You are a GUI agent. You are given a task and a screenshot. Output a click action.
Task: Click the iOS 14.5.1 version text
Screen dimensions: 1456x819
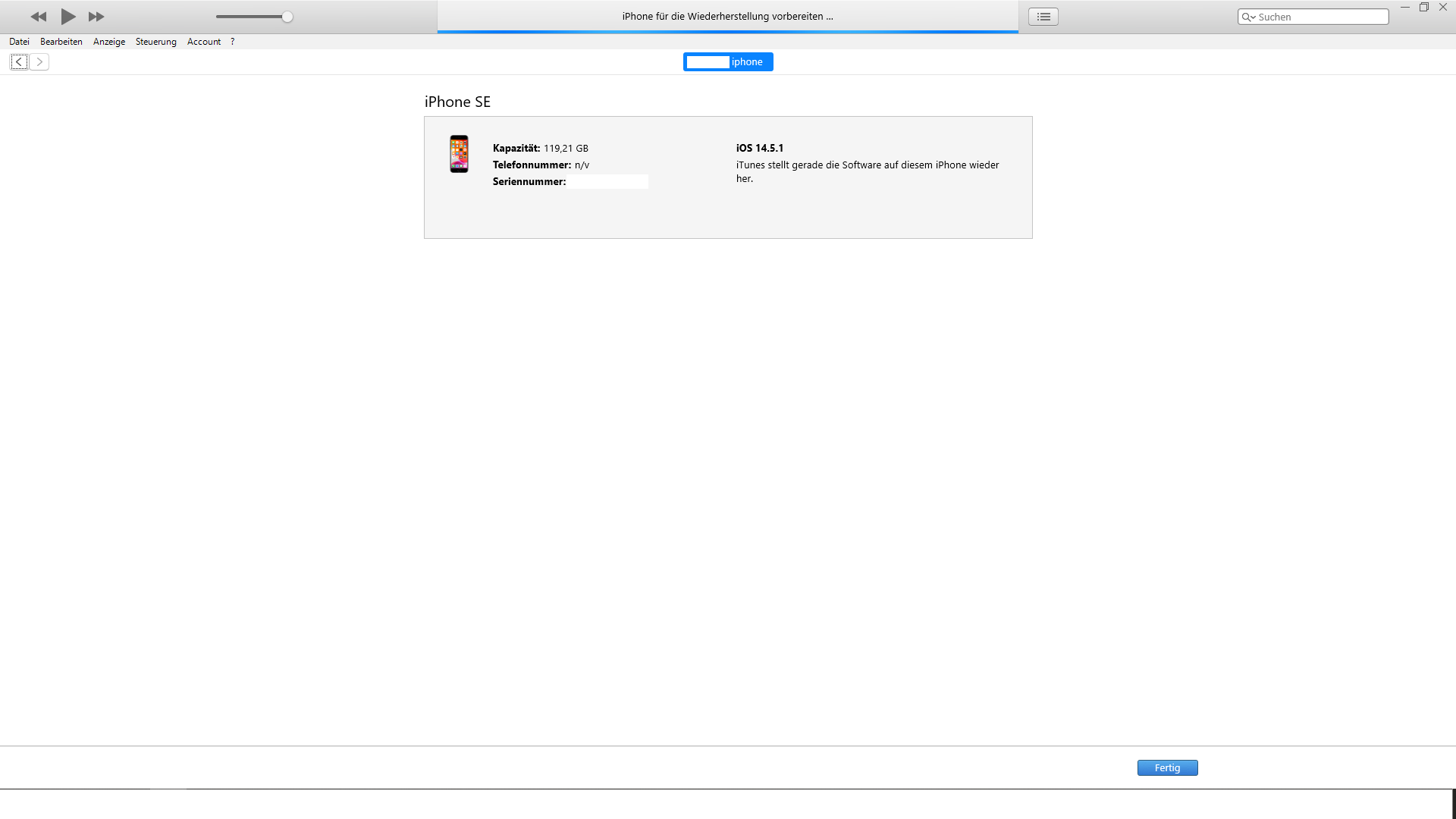point(760,149)
